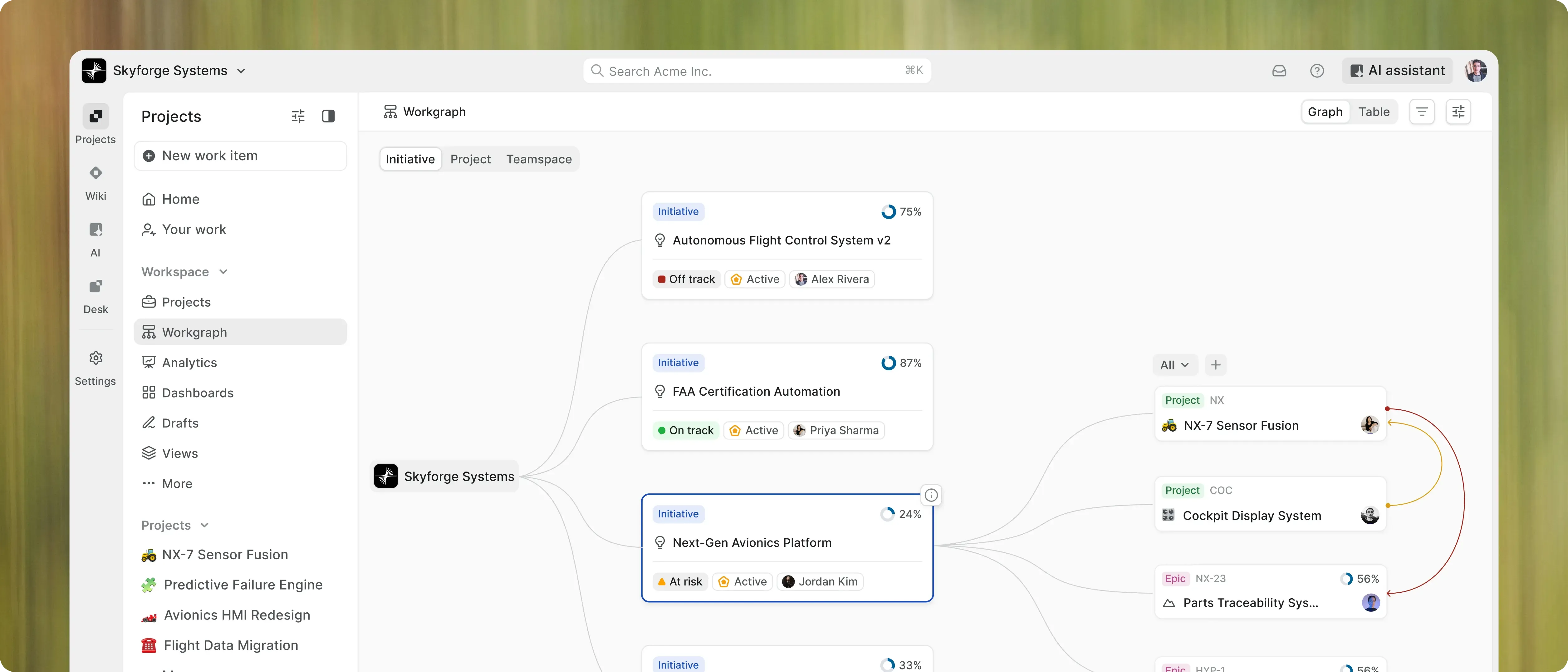The height and width of the screenshot is (672, 1568).
Task: Open the Projects section in left rail
Action: pyautogui.click(x=96, y=124)
